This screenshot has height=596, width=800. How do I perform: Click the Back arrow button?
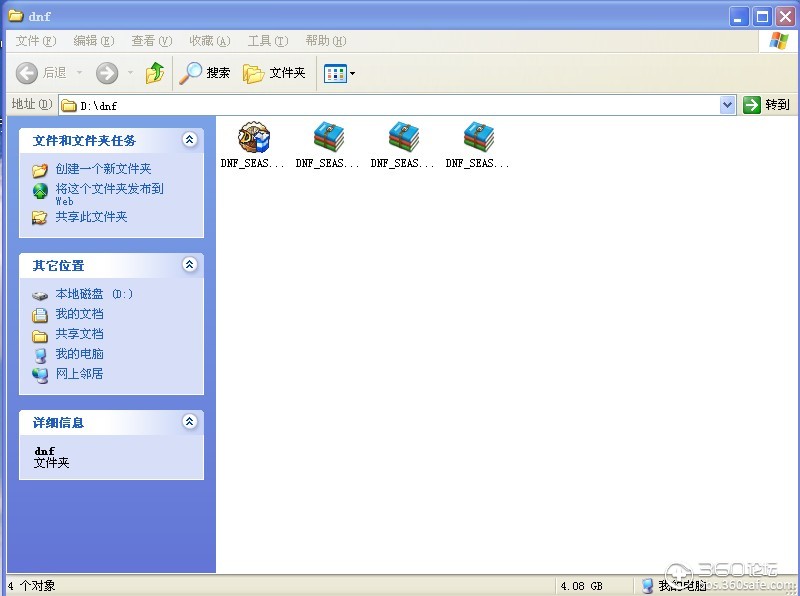(27, 73)
